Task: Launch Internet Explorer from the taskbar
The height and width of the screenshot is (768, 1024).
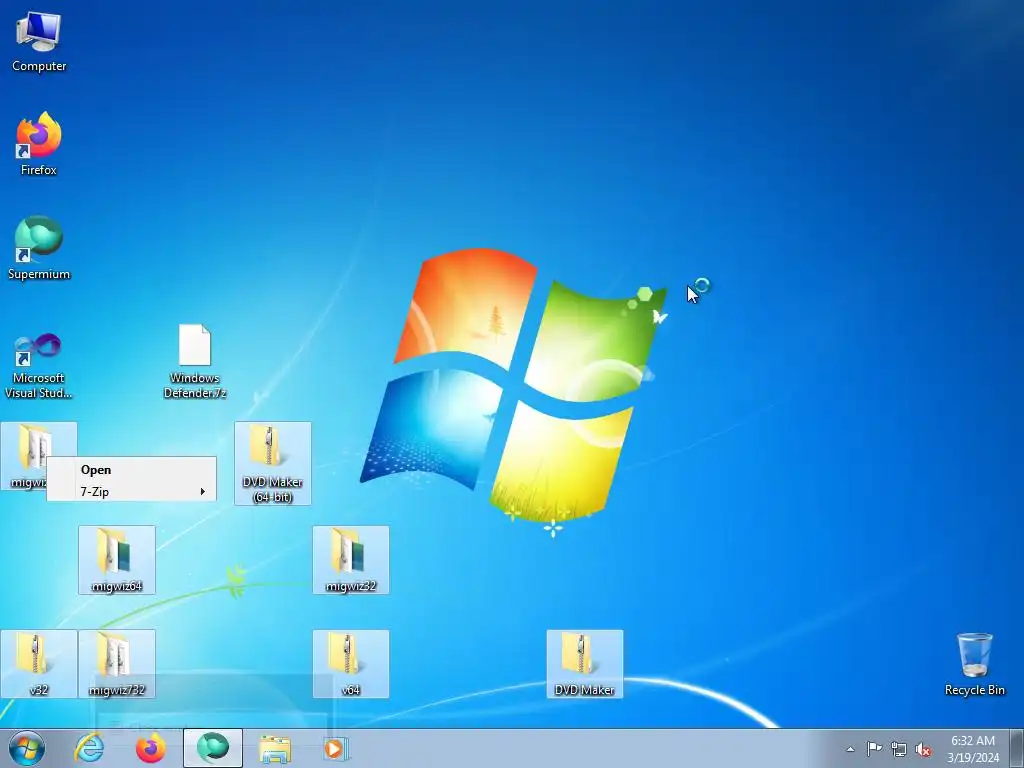Action: [89, 748]
